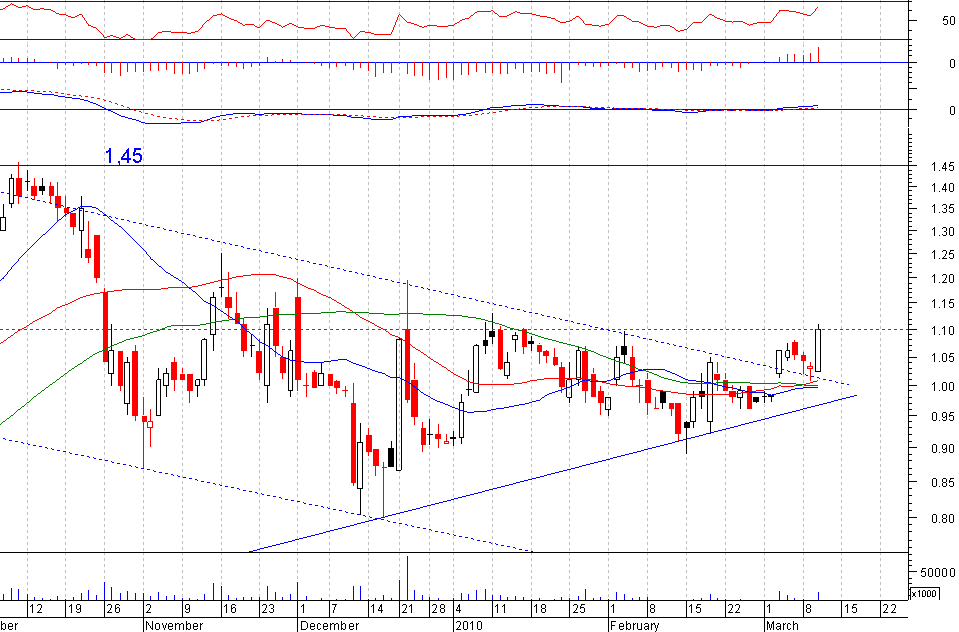Screen dimensions: 959x632
Task: Click the "0" label of the MACD line panel
Action: point(952,111)
